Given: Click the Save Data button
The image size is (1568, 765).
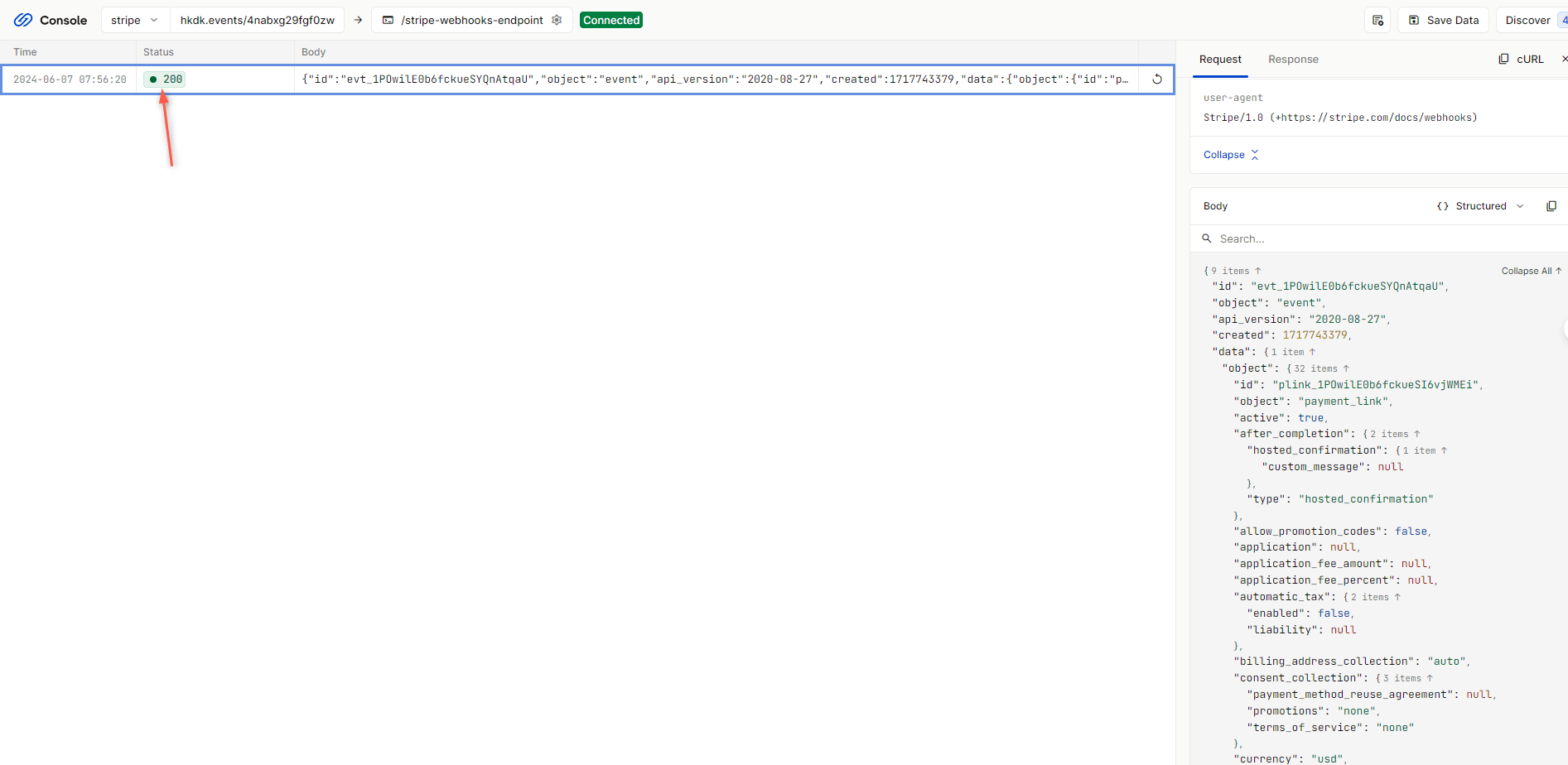Looking at the screenshot, I should coord(1443,20).
